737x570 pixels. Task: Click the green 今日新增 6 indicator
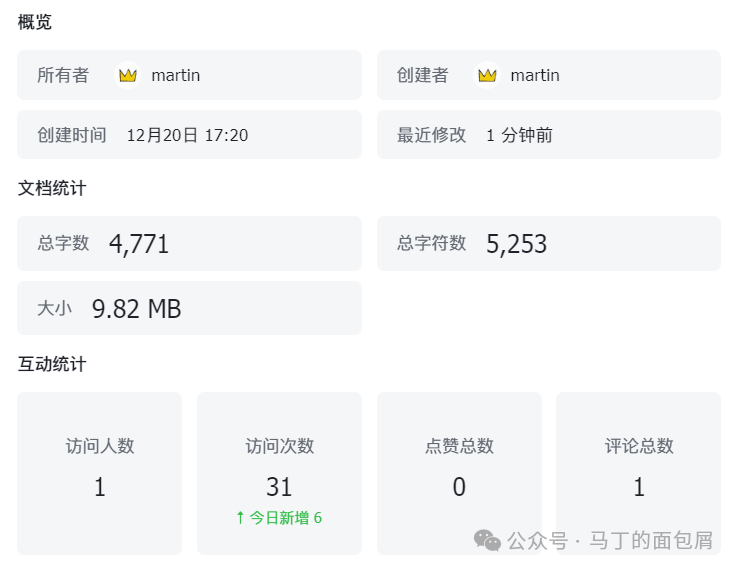pos(279,518)
